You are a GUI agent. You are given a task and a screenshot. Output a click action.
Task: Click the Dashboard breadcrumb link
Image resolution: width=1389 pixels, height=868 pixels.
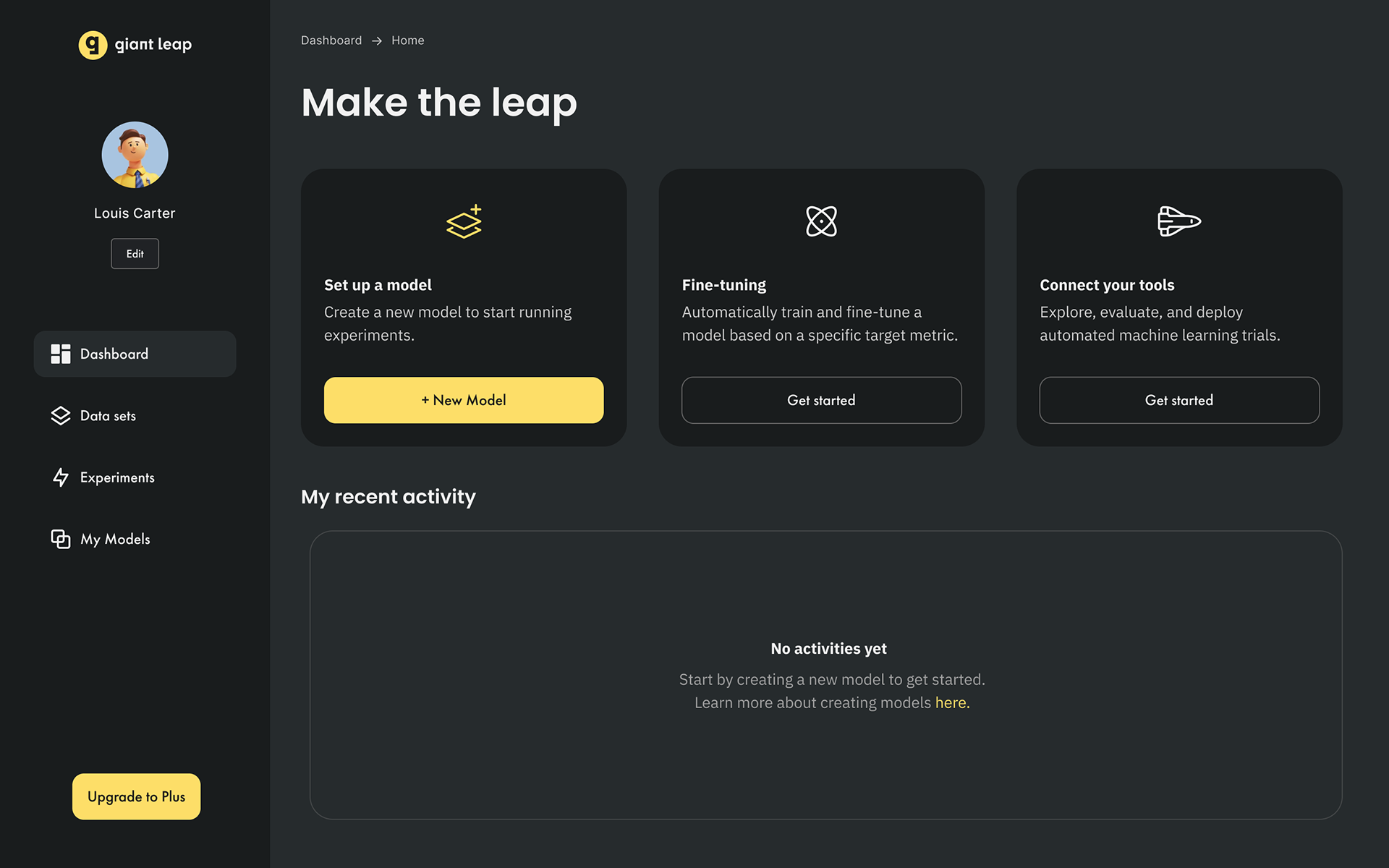331,41
